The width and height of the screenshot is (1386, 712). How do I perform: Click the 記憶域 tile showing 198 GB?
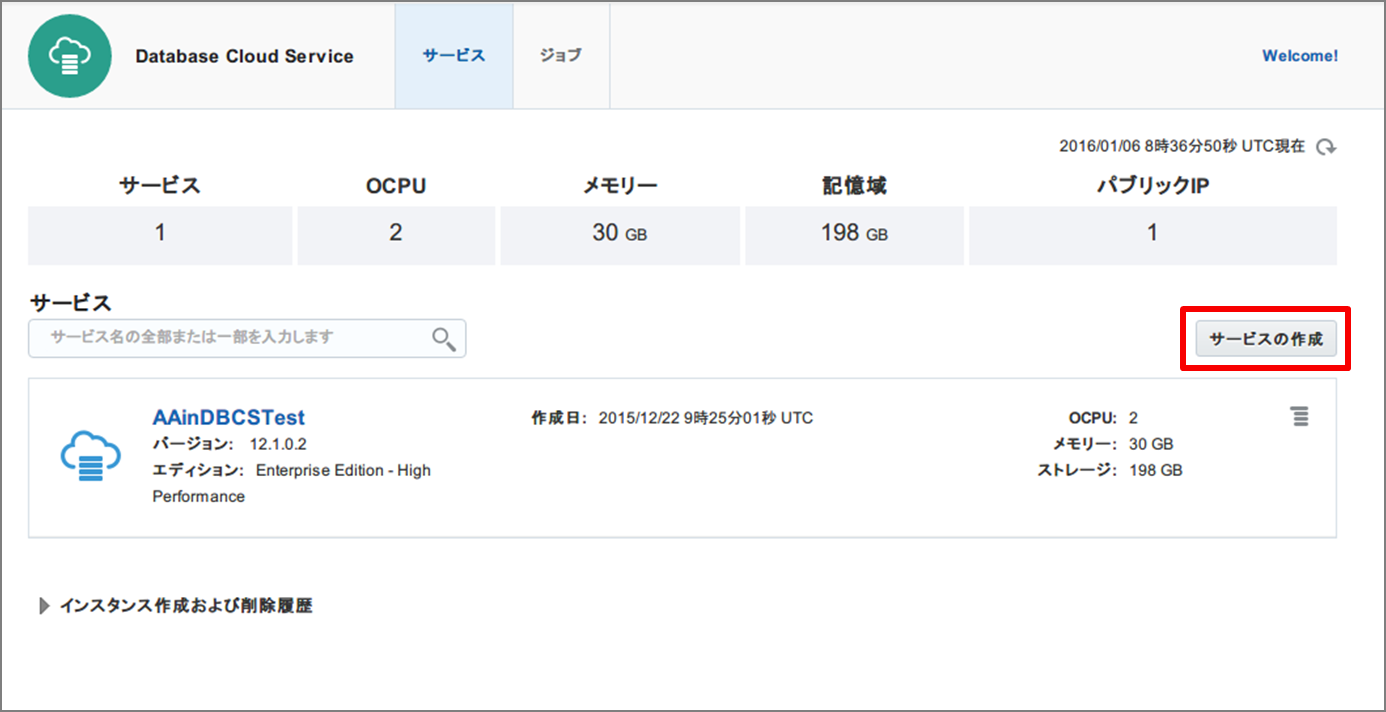855,235
